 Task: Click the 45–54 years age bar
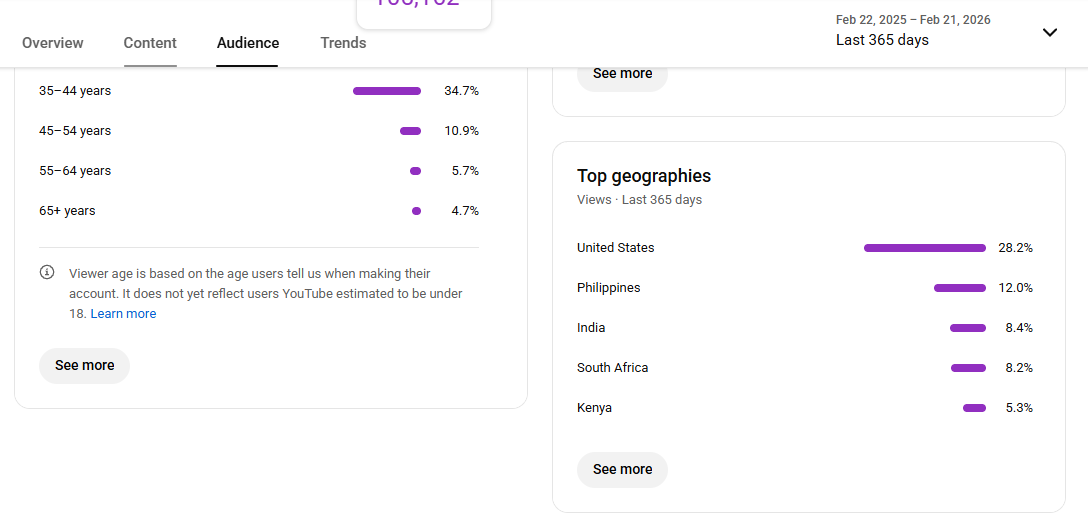(410, 131)
